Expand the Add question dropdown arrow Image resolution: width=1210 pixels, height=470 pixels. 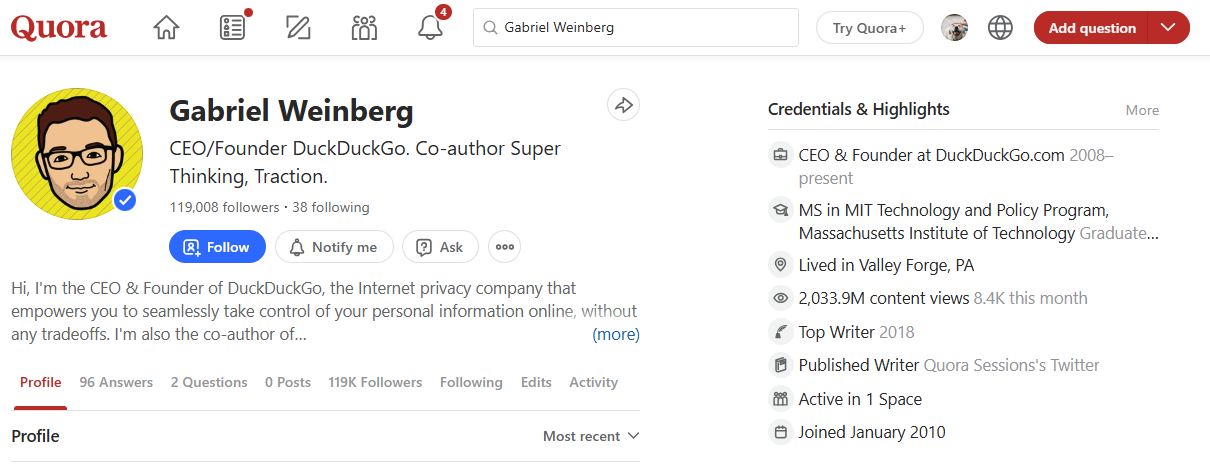(x=1168, y=28)
